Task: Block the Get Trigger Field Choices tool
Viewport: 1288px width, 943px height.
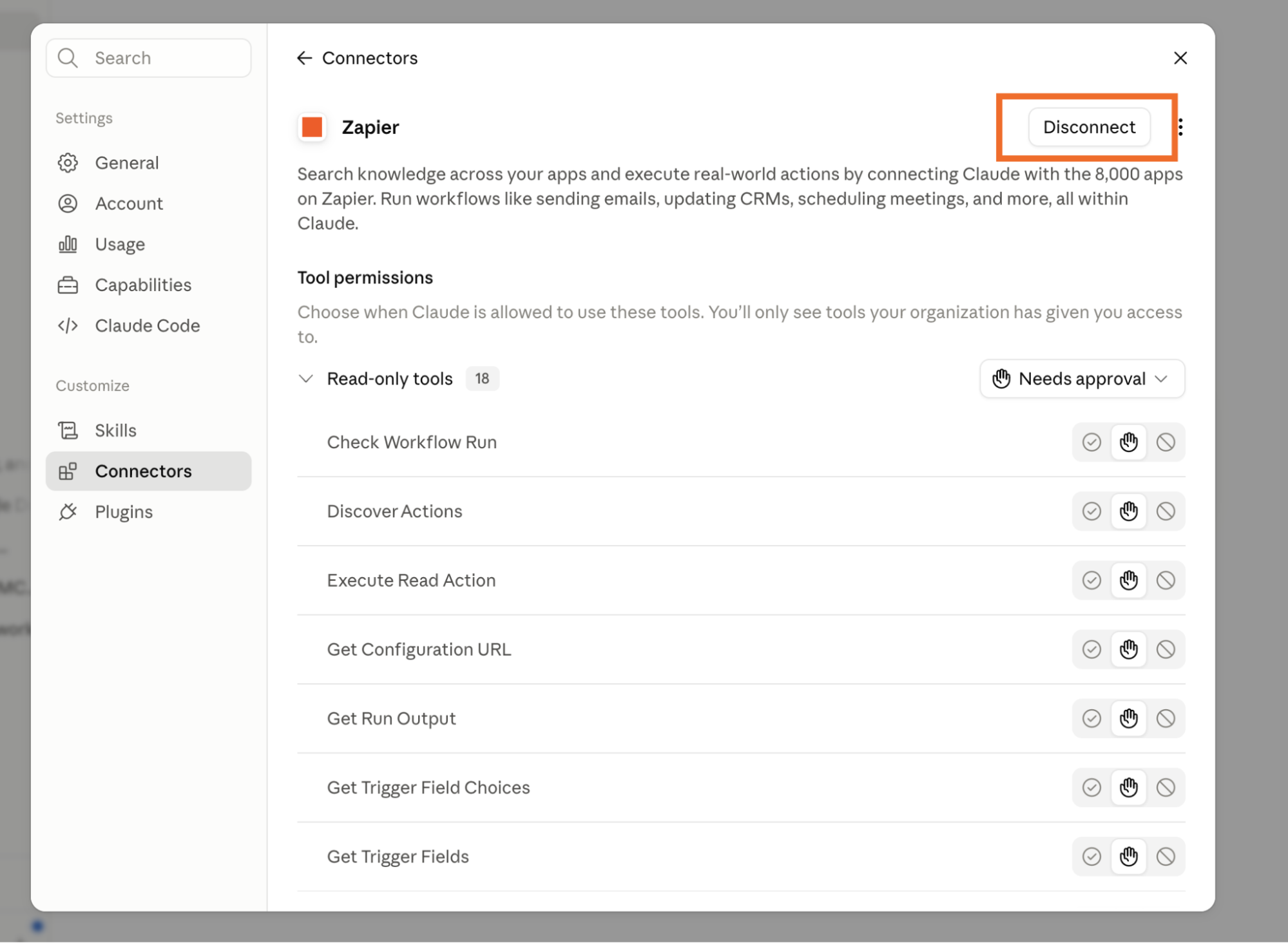Action: click(x=1166, y=787)
